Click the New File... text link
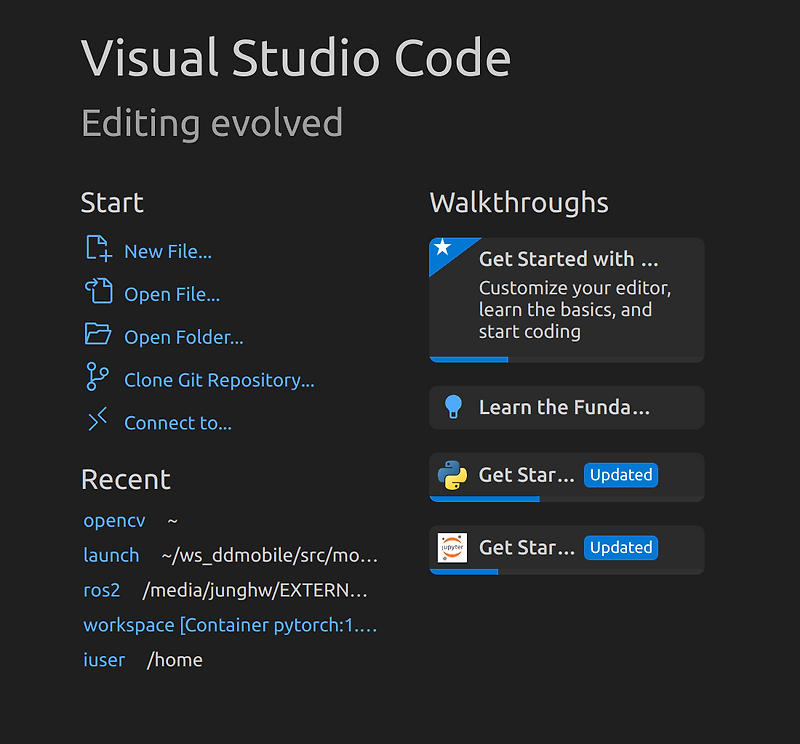Viewport: 800px width, 744px height. click(168, 251)
